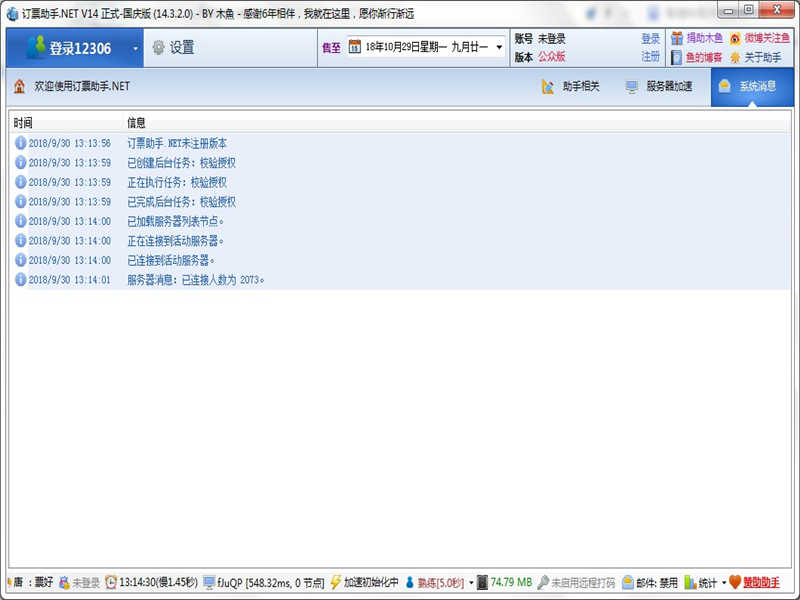This screenshot has height=600, width=800.
Task: Click the lightning icon for 加速初始化中
Action: tap(335, 582)
